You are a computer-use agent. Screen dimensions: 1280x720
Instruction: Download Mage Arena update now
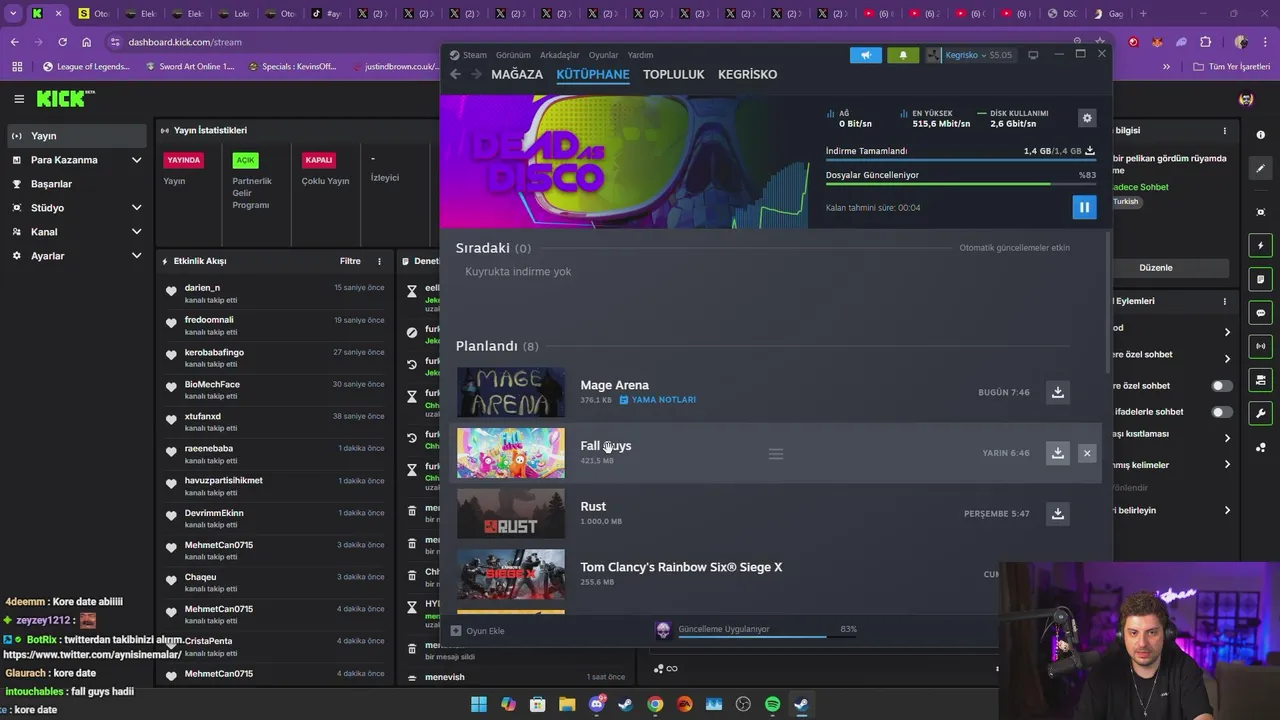[1057, 392]
